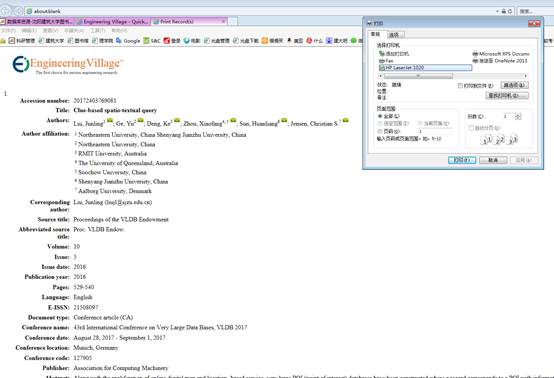Screen dimensions: 554x378
Task: Select the page numbers radio button
Action: [x=380, y=131]
